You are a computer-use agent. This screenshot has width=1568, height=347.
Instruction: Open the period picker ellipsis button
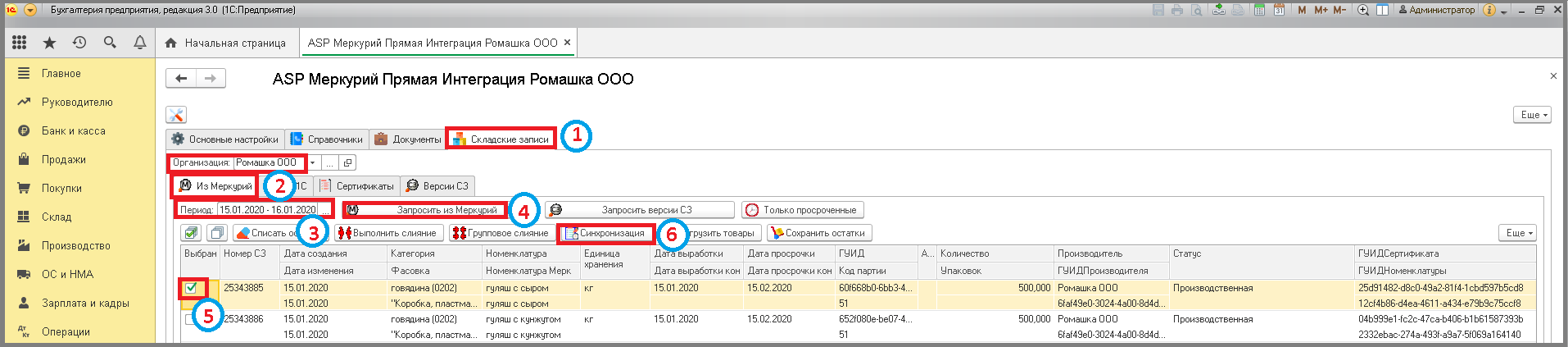pos(326,210)
